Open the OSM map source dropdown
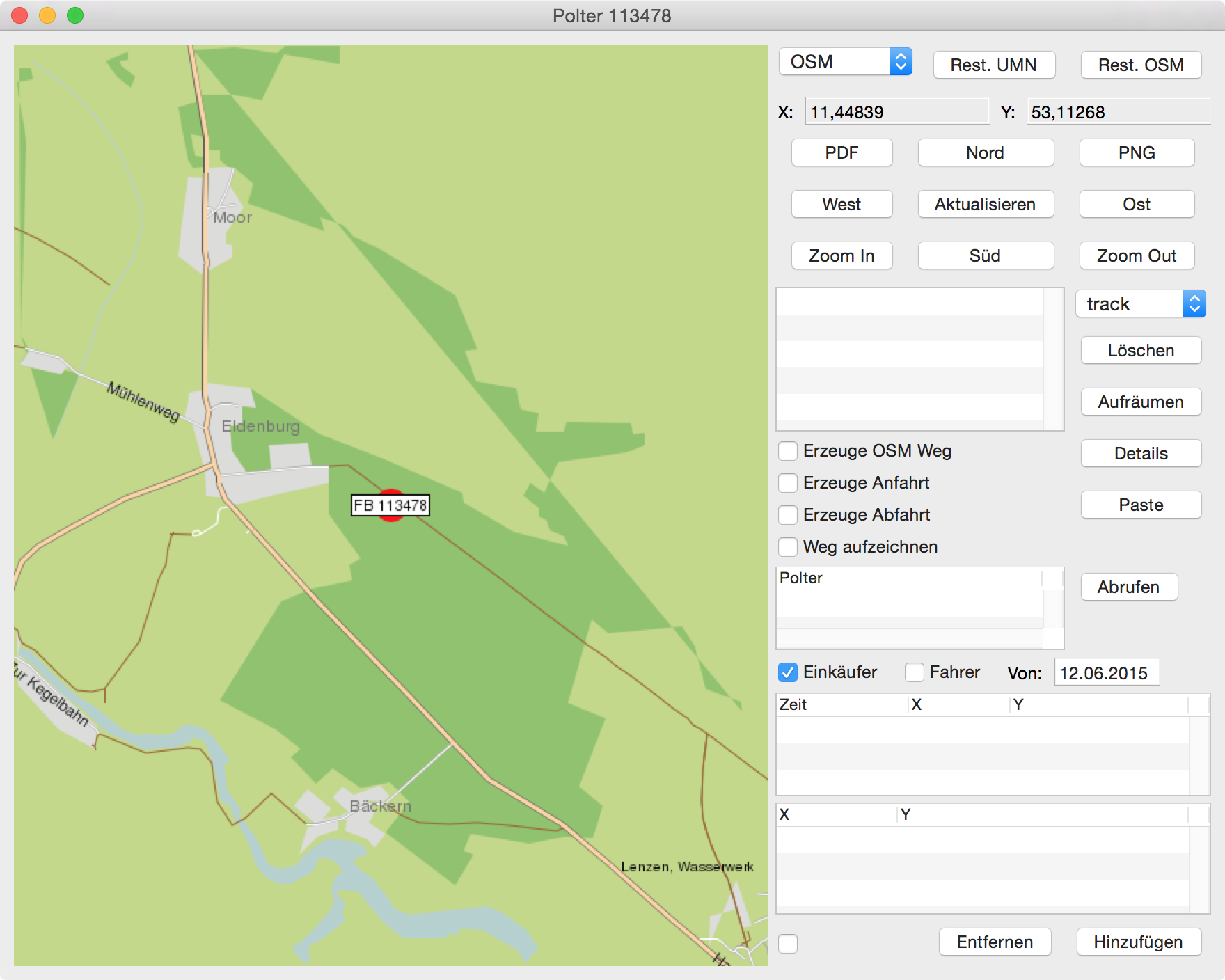The width and height of the screenshot is (1225, 980). click(x=846, y=62)
